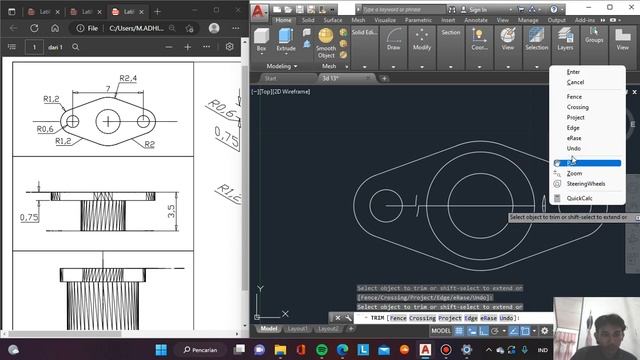Switch to the Surface ribbon tab
640x360 pixels.
333,20
